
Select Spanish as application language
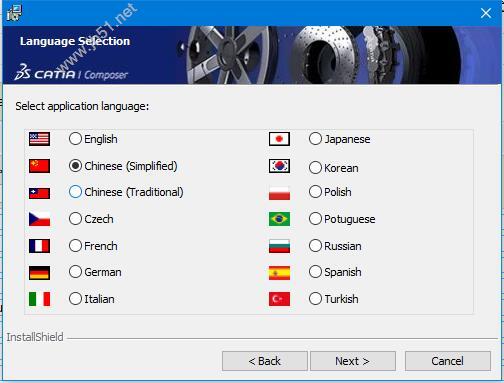pyautogui.click(x=315, y=272)
